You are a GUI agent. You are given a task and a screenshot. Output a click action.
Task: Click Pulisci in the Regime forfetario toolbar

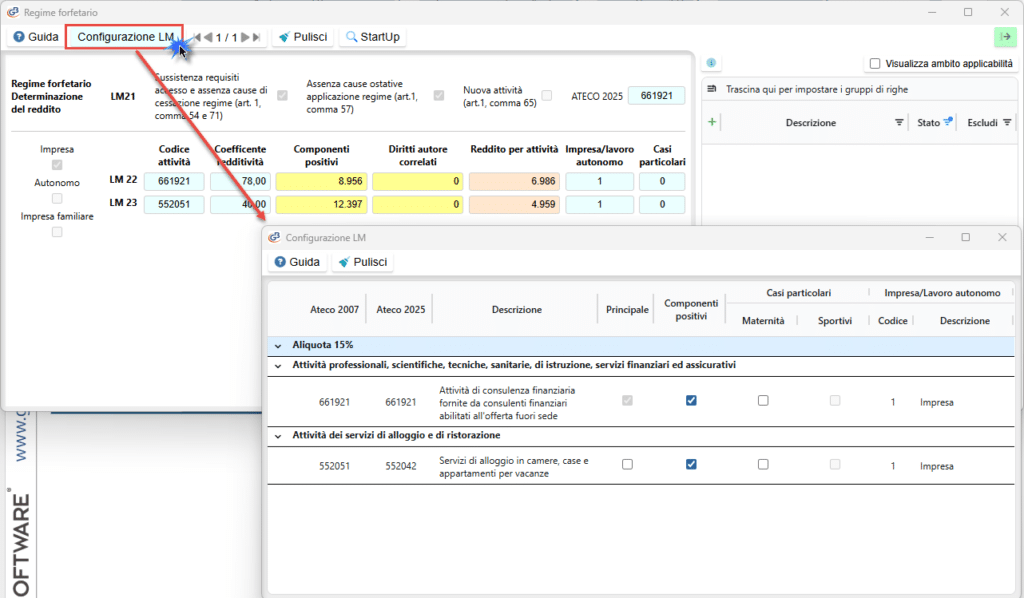(x=303, y=37)
